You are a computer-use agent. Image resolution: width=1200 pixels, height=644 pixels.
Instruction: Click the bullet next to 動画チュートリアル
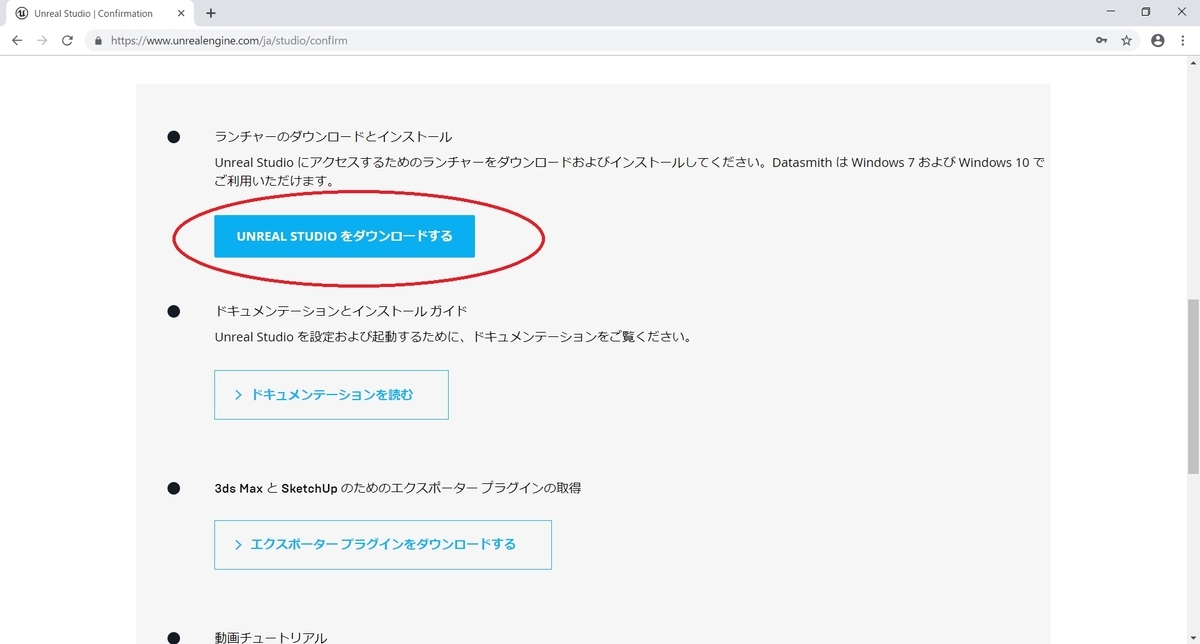coord(173,636)
